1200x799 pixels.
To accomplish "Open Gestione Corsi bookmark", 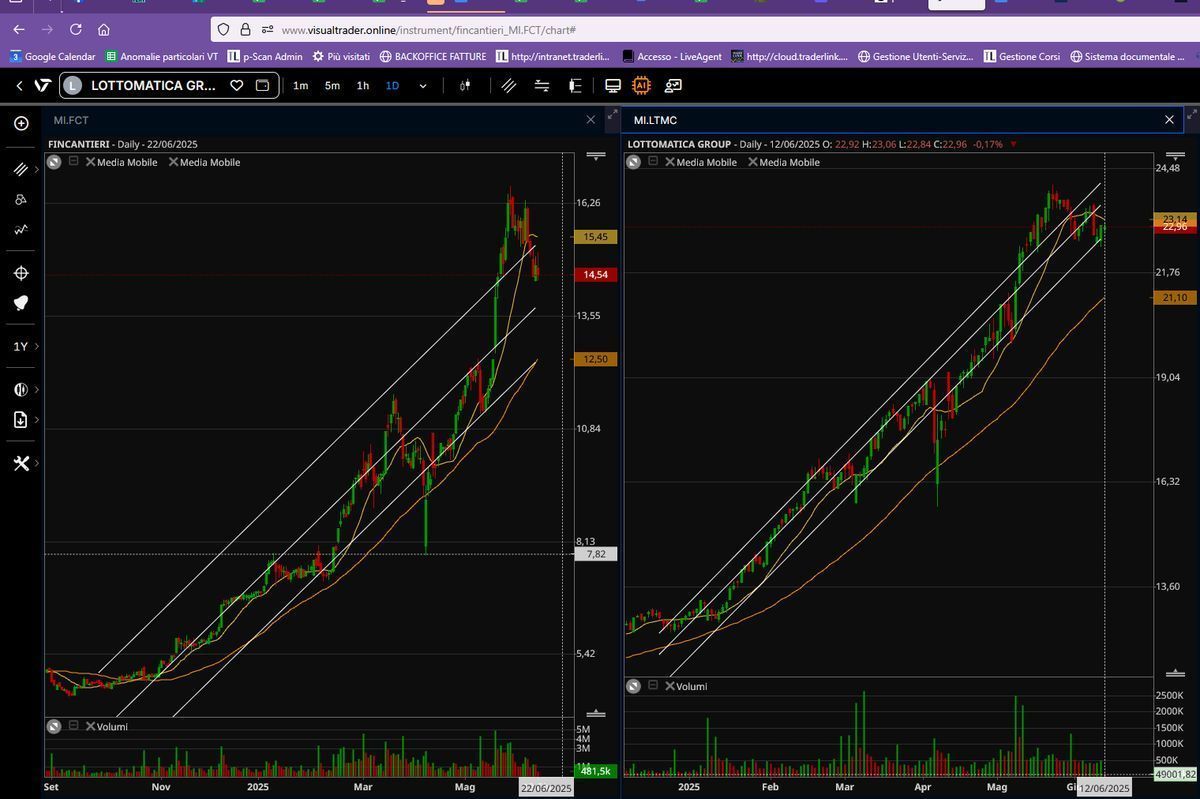I will pyautogui.click(x=1021, y=57).
